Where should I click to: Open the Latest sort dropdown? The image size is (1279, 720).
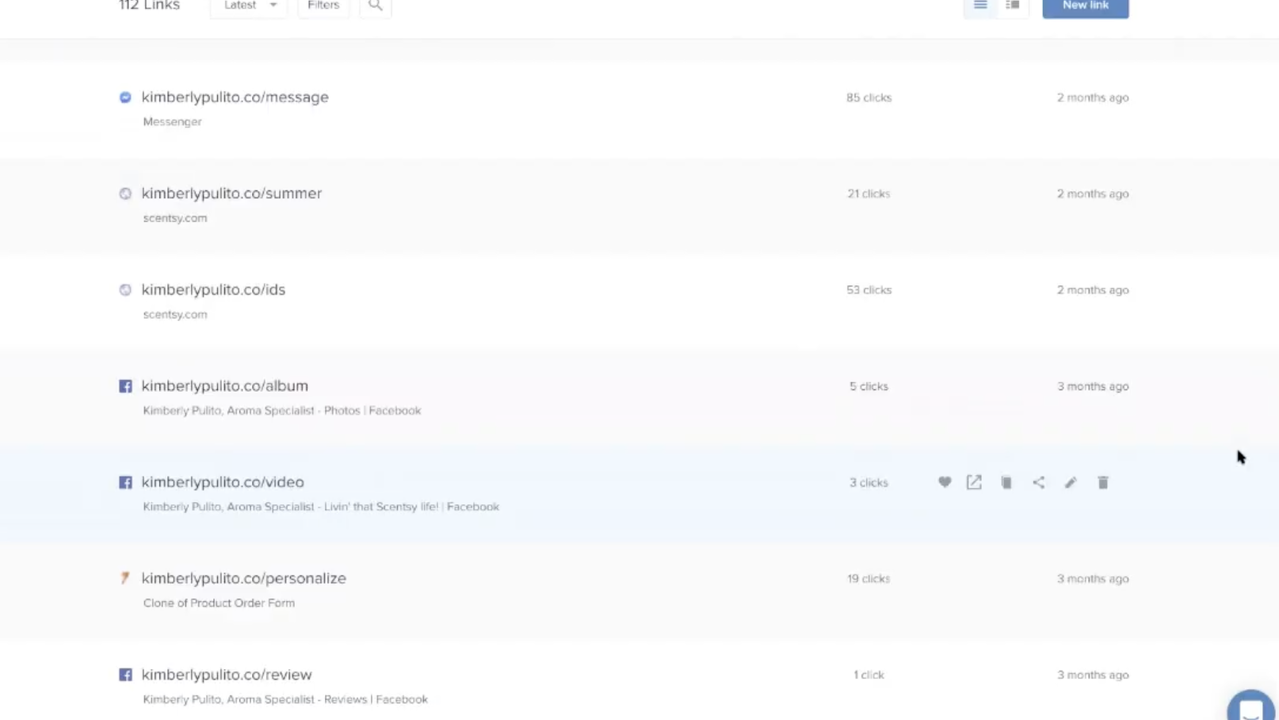(249, 6)
